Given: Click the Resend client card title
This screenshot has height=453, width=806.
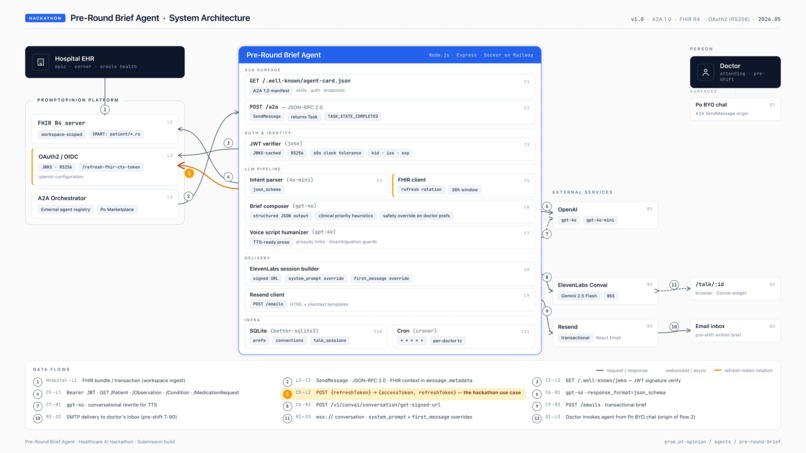Looking at the screenshot, I should click(267, 295).
